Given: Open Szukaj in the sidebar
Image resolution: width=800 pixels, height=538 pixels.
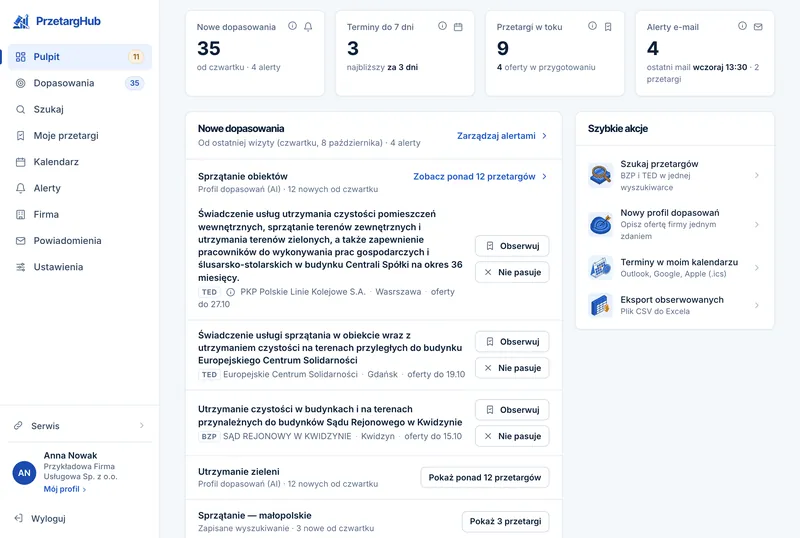Looking at the screenshot, I should [80, 109].
